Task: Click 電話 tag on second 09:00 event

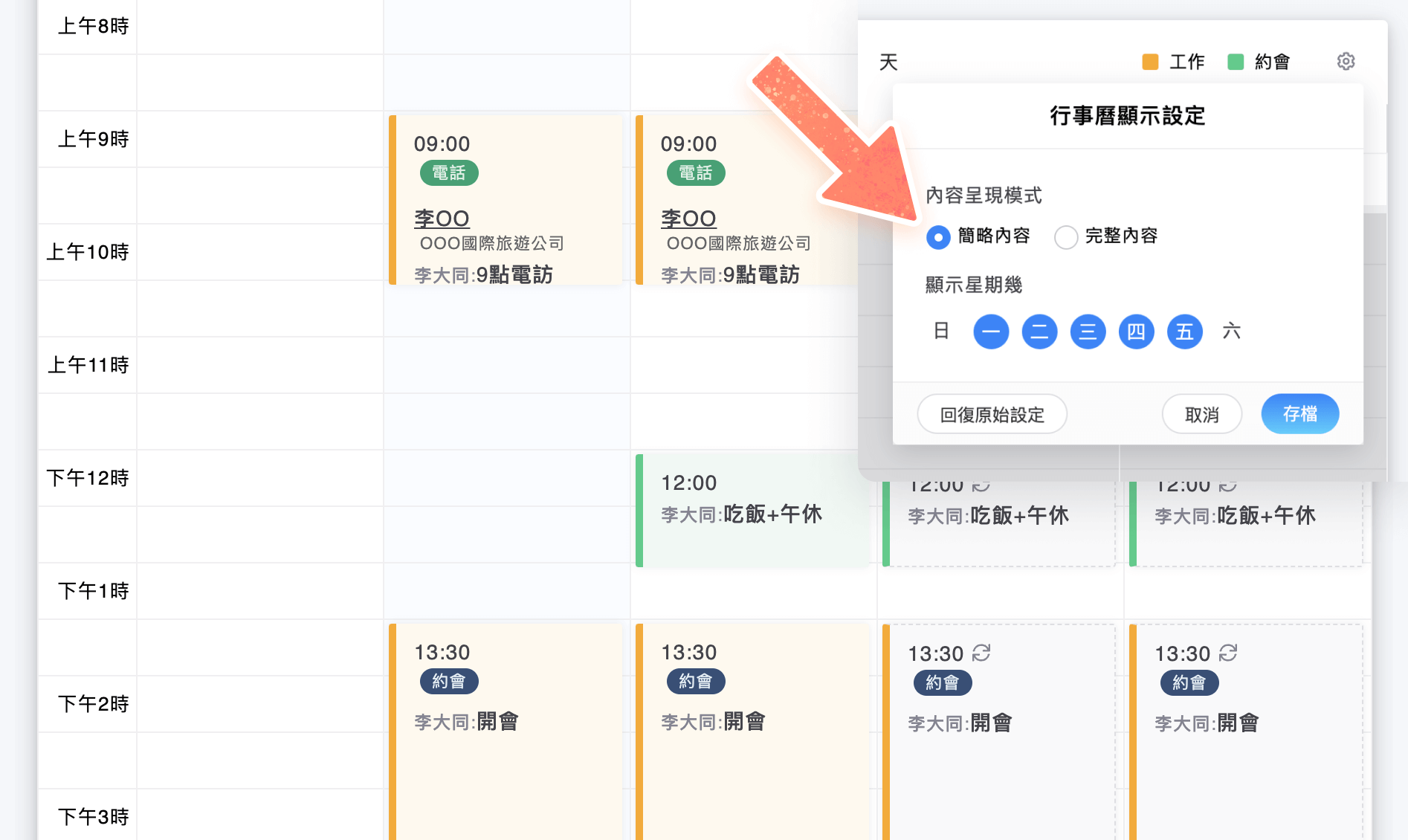Action: (696, 173)
